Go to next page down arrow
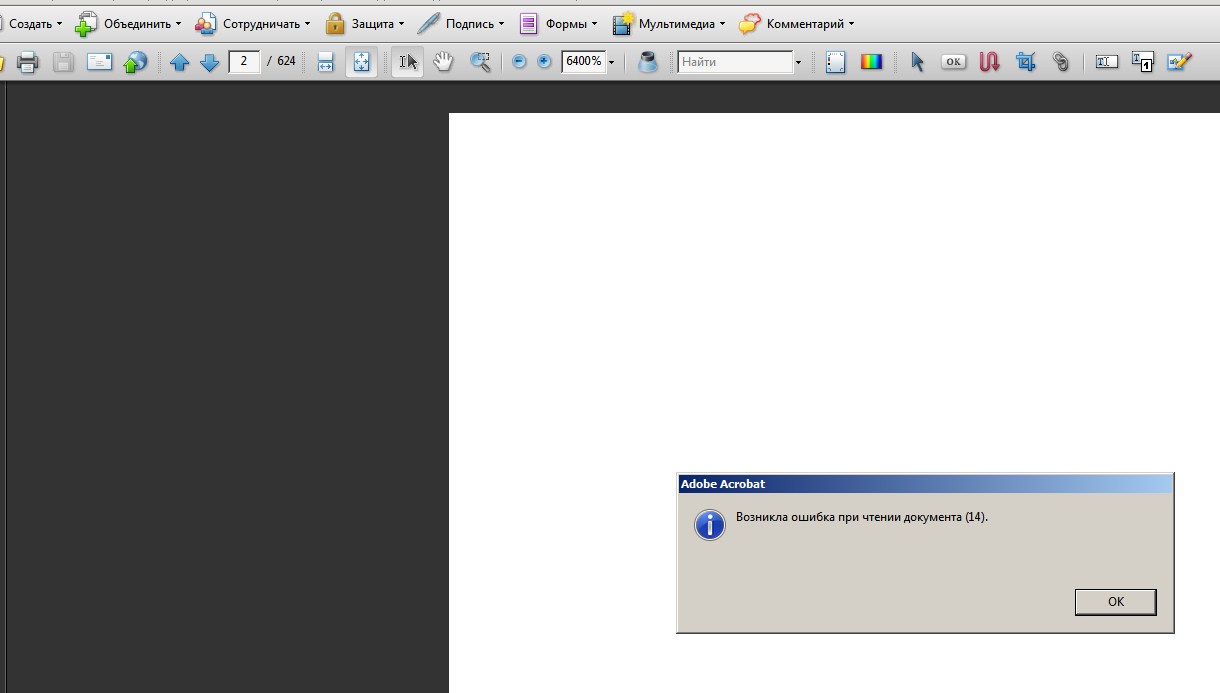 coord(209,62)
